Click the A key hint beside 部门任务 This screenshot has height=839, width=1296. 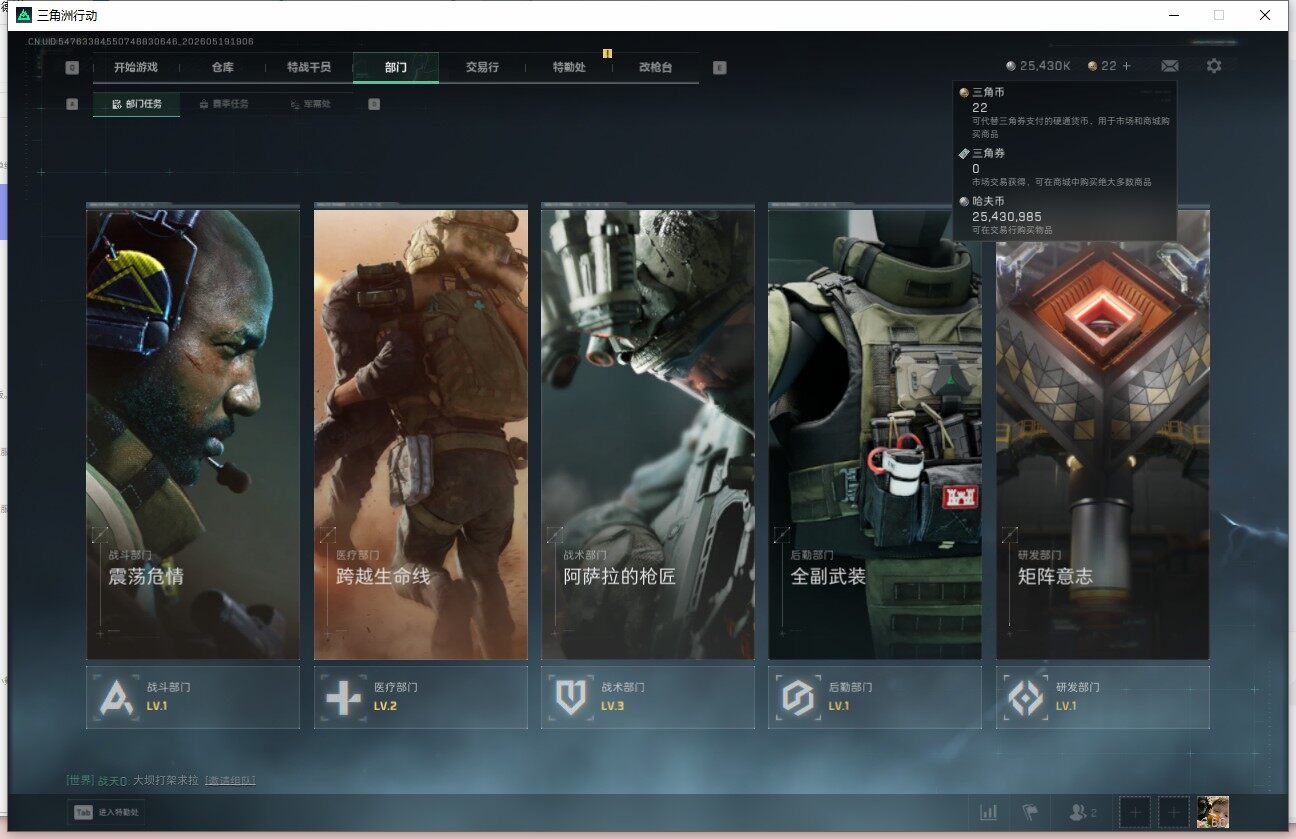coord(72,103)
